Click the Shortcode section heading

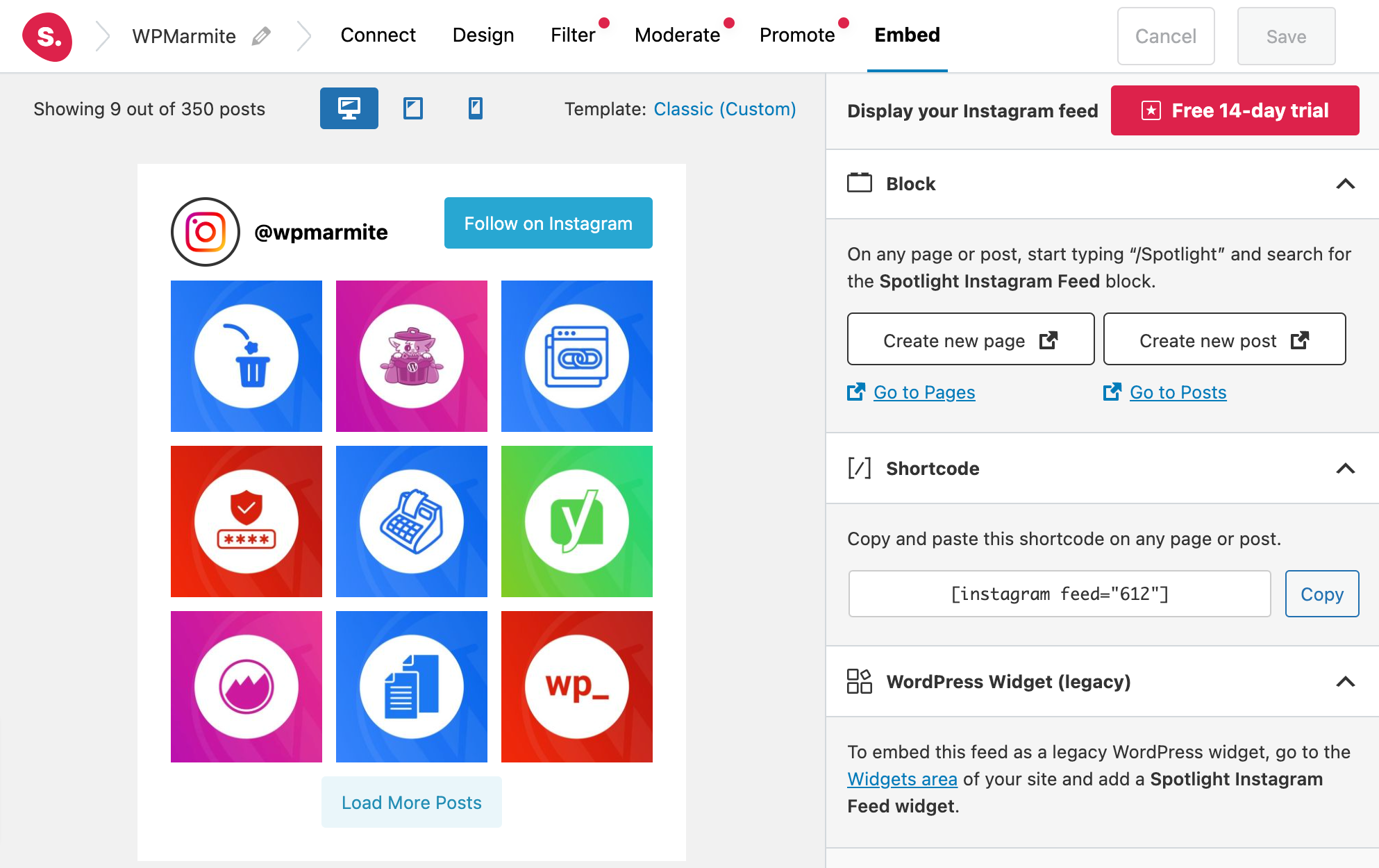point(933,469)
